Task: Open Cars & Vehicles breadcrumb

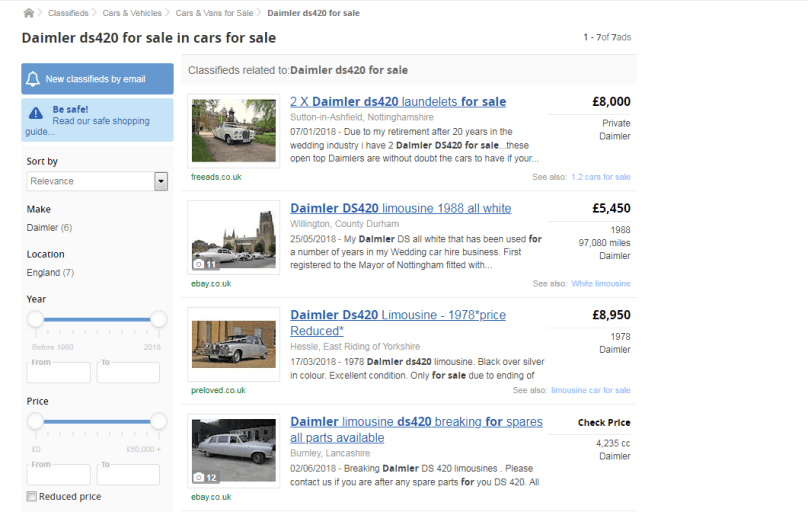Action: coord(131,13)
